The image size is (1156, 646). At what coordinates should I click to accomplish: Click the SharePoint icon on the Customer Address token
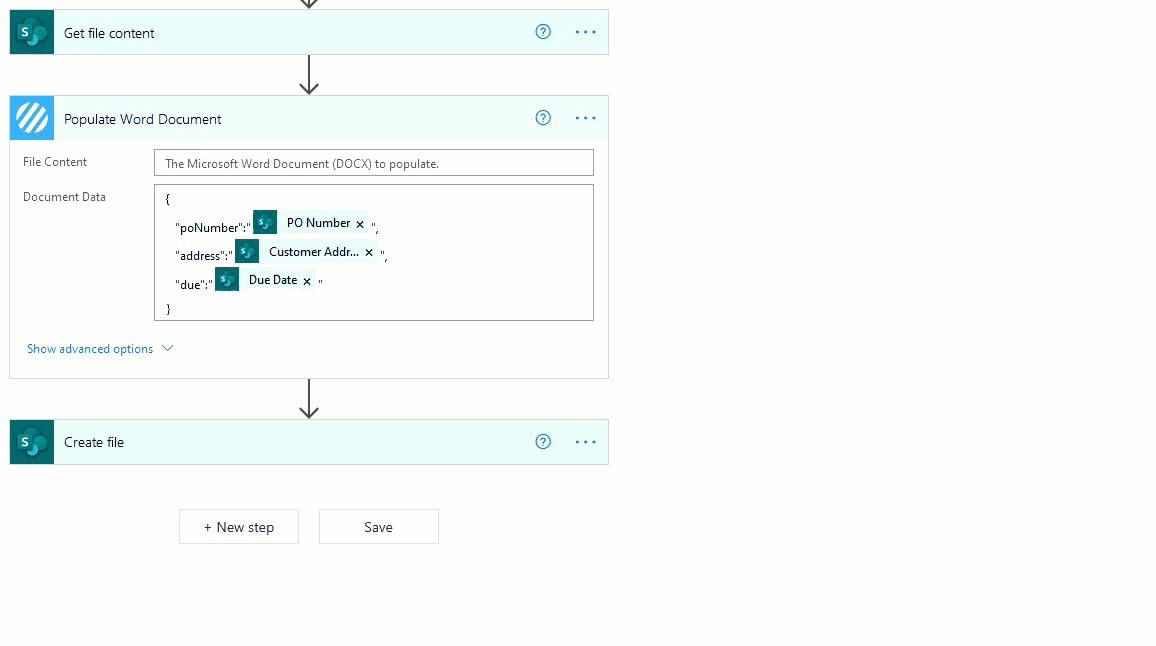247,251
